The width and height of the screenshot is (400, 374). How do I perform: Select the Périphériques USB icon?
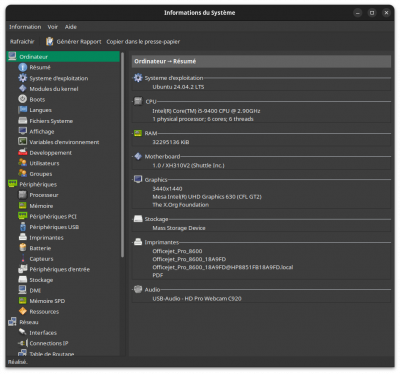click(23, 227)
